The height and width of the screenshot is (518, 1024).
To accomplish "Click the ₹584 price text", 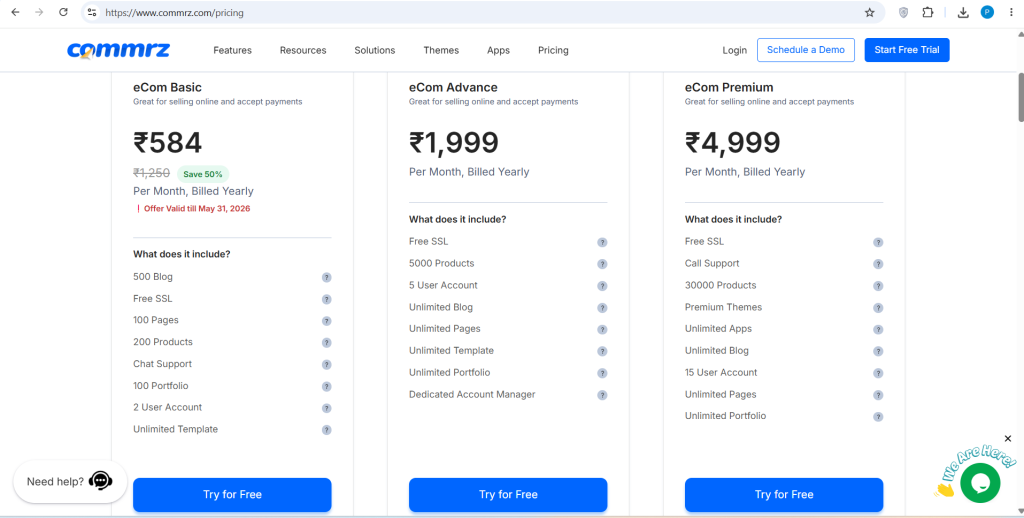I will click(x=168, y=143).
